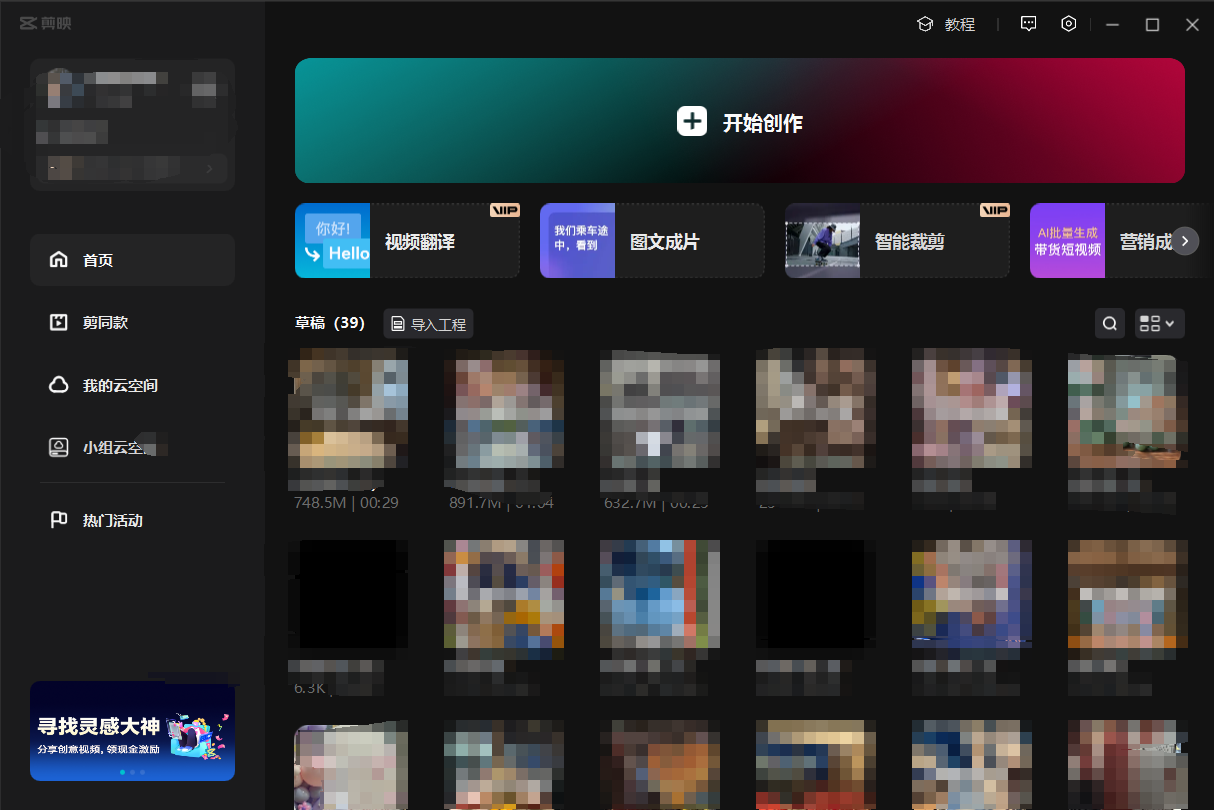Click the search drafts magnifier icon
Viewport: 1214px width, 810px height.
[1110, 323]
